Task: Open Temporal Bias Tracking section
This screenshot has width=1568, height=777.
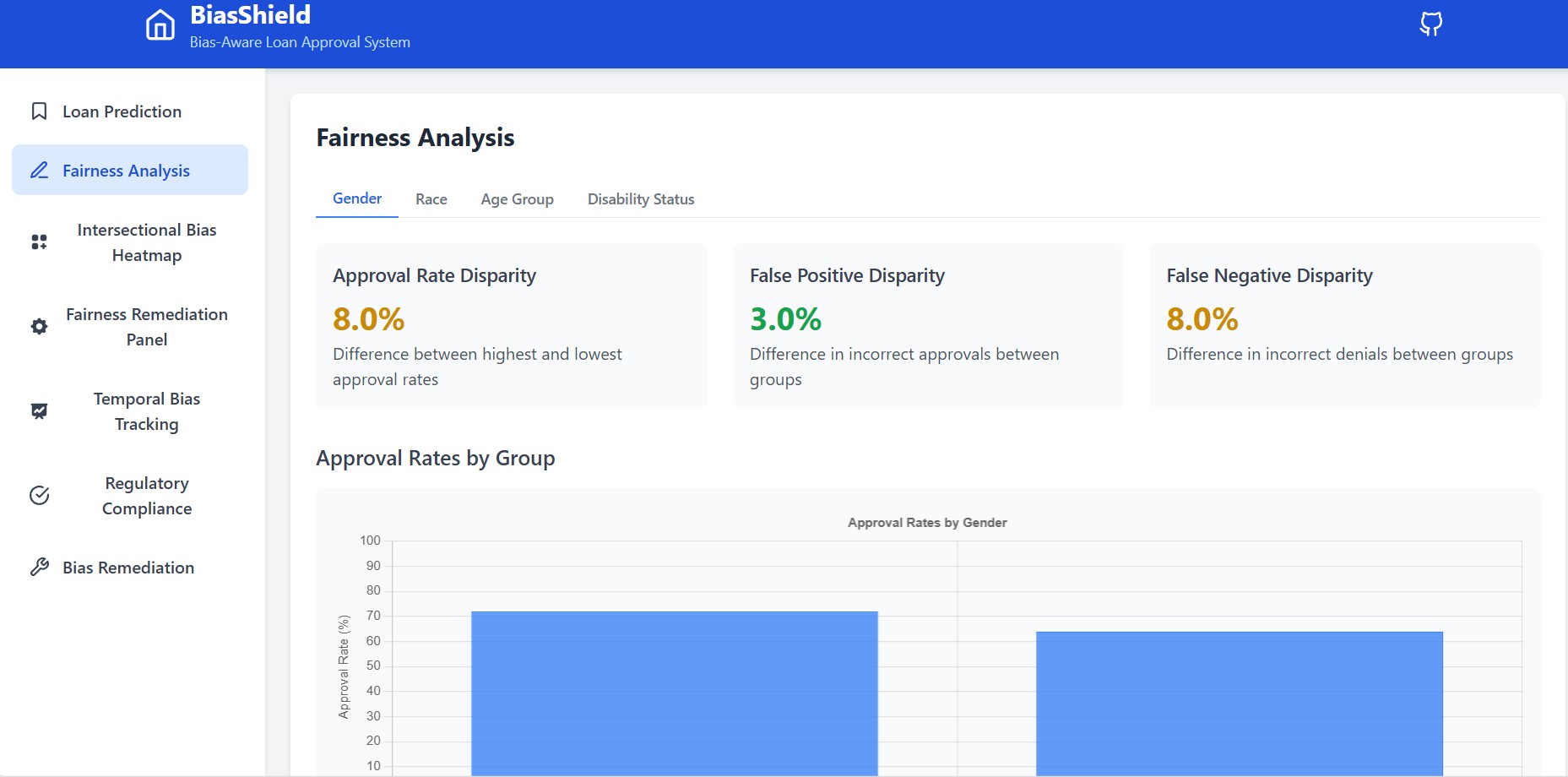Action: tap(130, 411)
